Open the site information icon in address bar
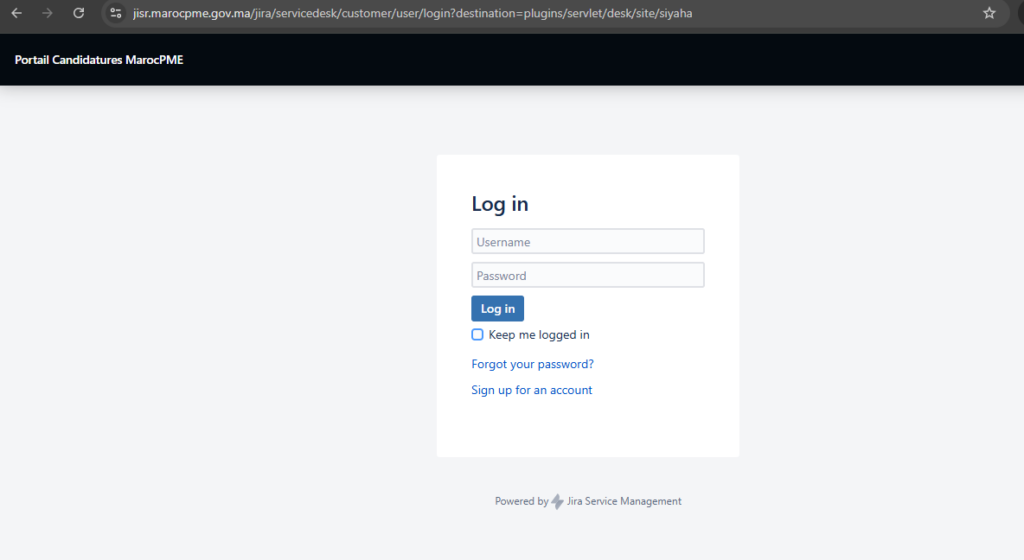Viewport: 1024px width, 560px height. coord(115,13)
